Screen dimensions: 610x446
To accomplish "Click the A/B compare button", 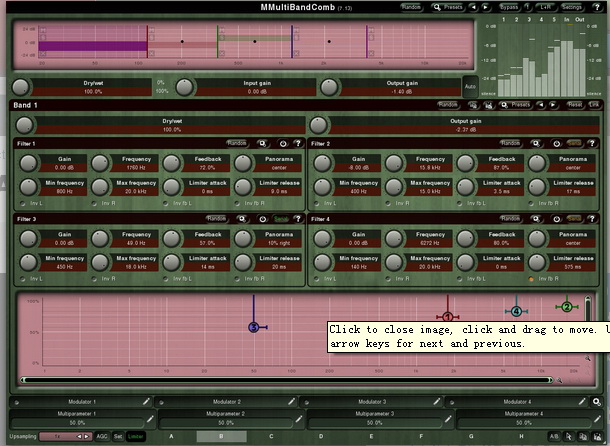I will pyautogui.click(x=555, y=436).
